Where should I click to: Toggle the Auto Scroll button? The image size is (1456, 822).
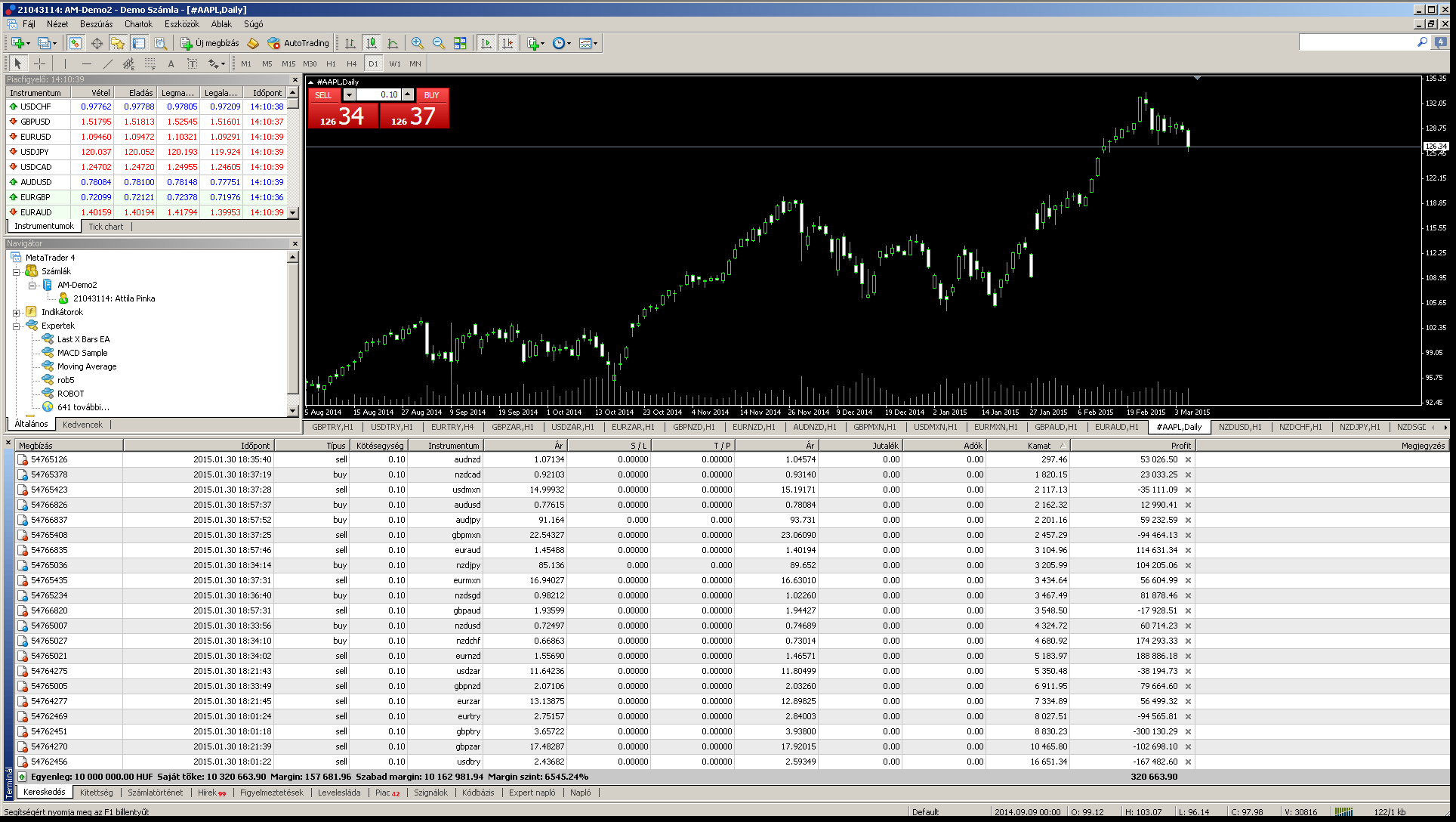tap(486, 44)
